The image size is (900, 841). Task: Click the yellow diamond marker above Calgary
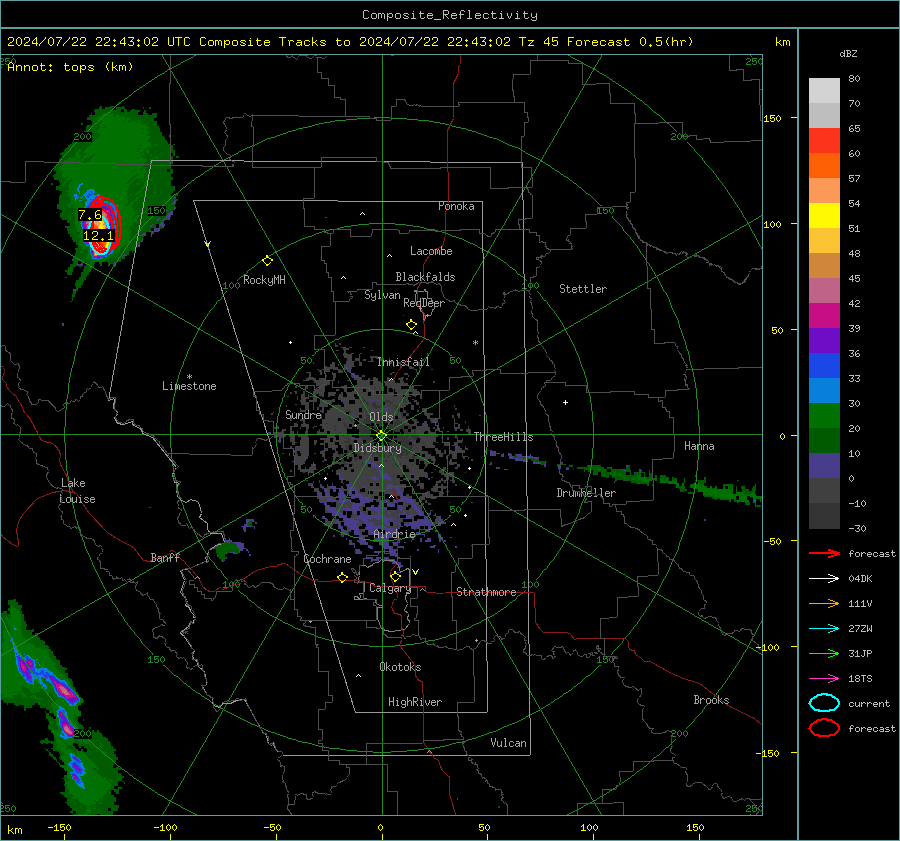tap(395, 576)
